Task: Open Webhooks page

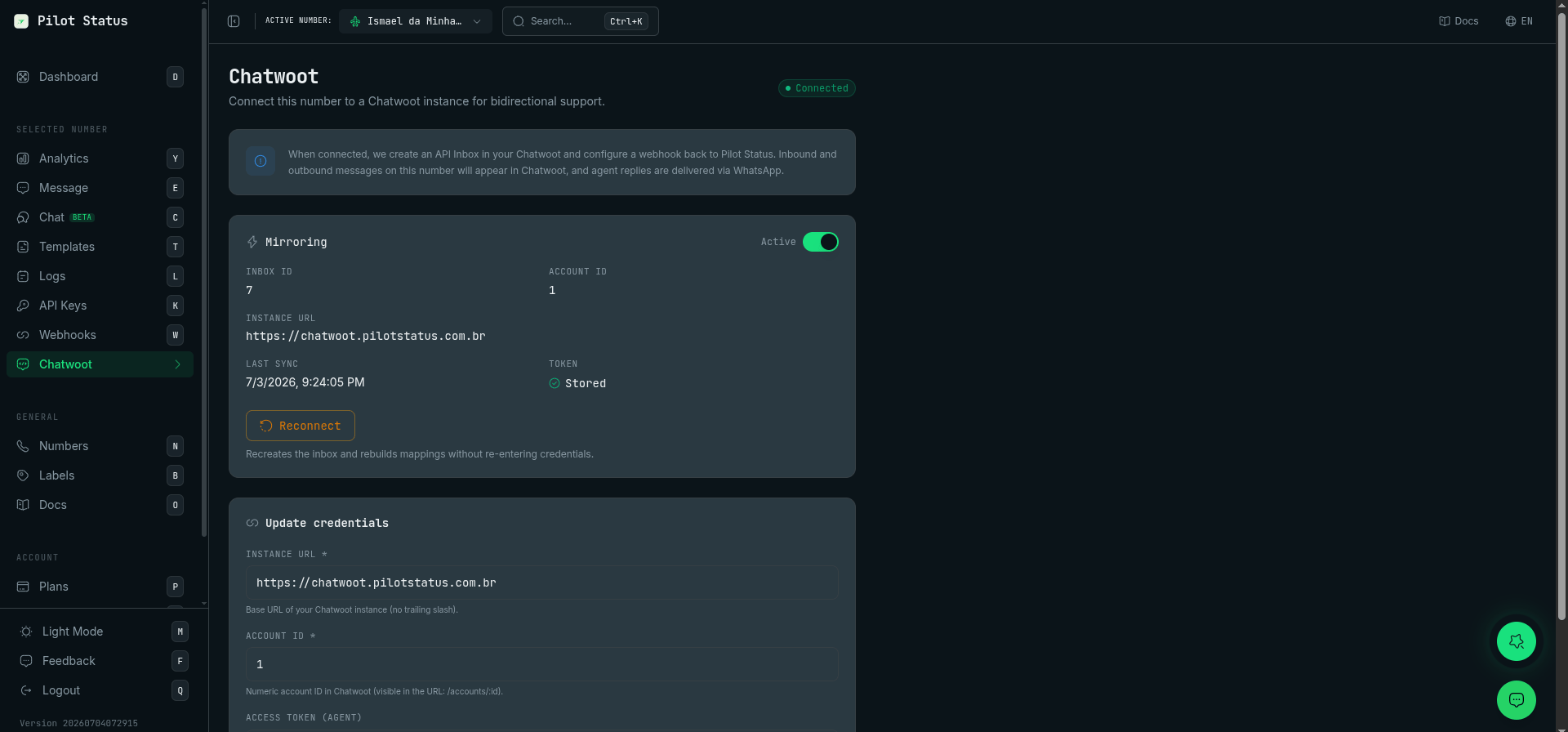Action: click(x=100, y=335)
